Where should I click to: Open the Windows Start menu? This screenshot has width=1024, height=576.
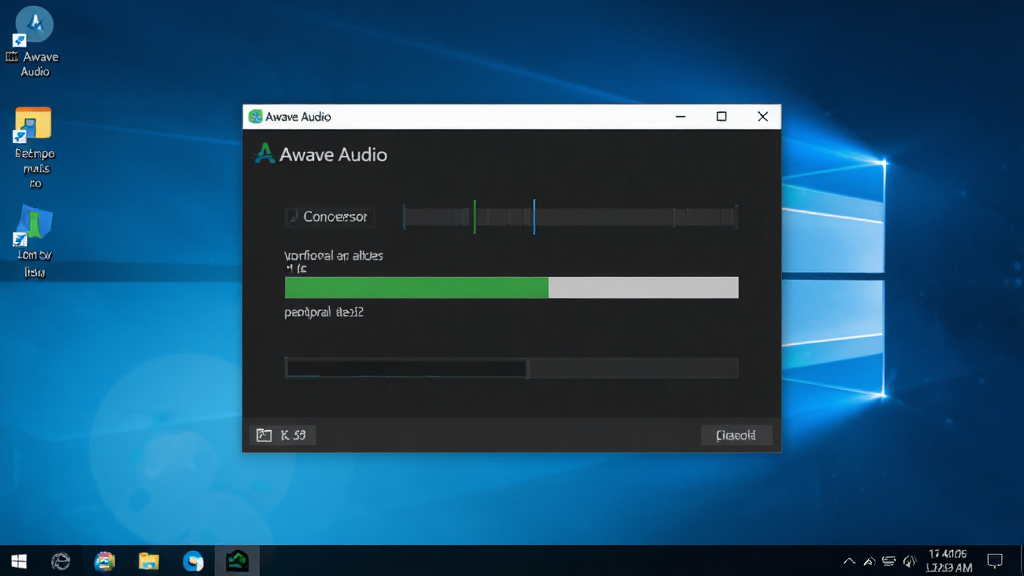(19, 561)
